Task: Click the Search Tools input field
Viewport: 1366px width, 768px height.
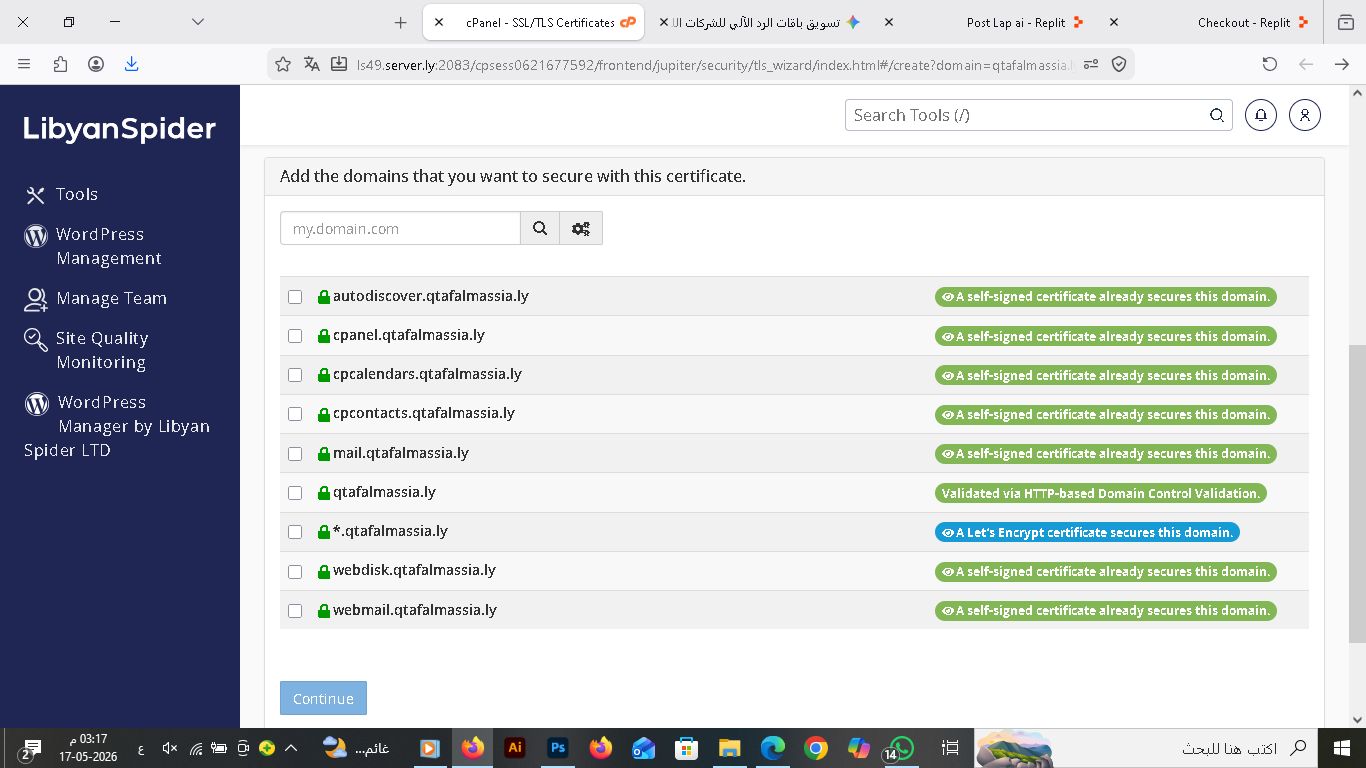Action: point(1038,115)
